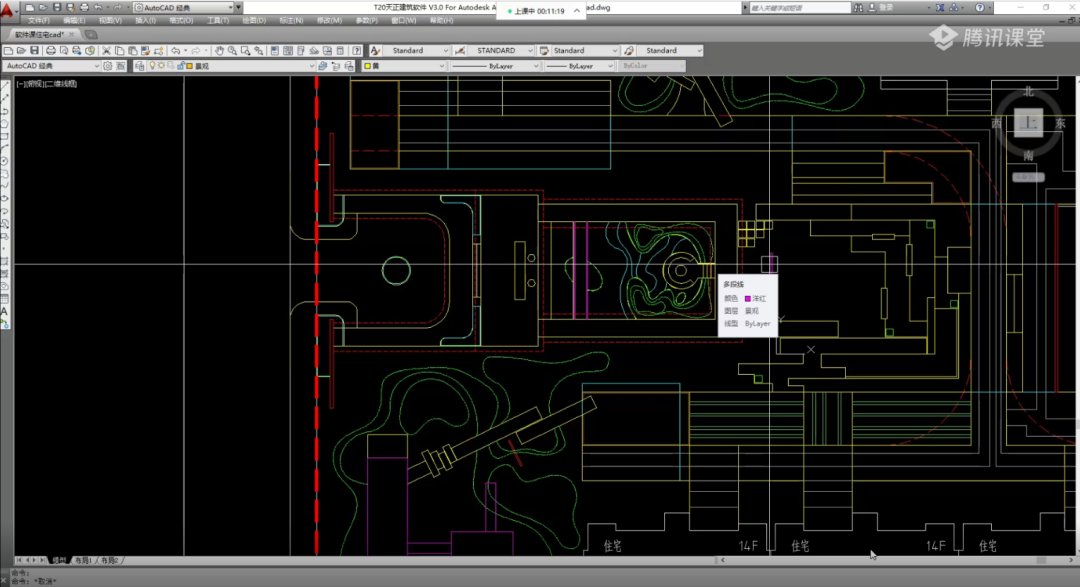Select the Circle draw tool
Image resolution: width=1080 pixels, height=587 pixels.
point(5,161)
